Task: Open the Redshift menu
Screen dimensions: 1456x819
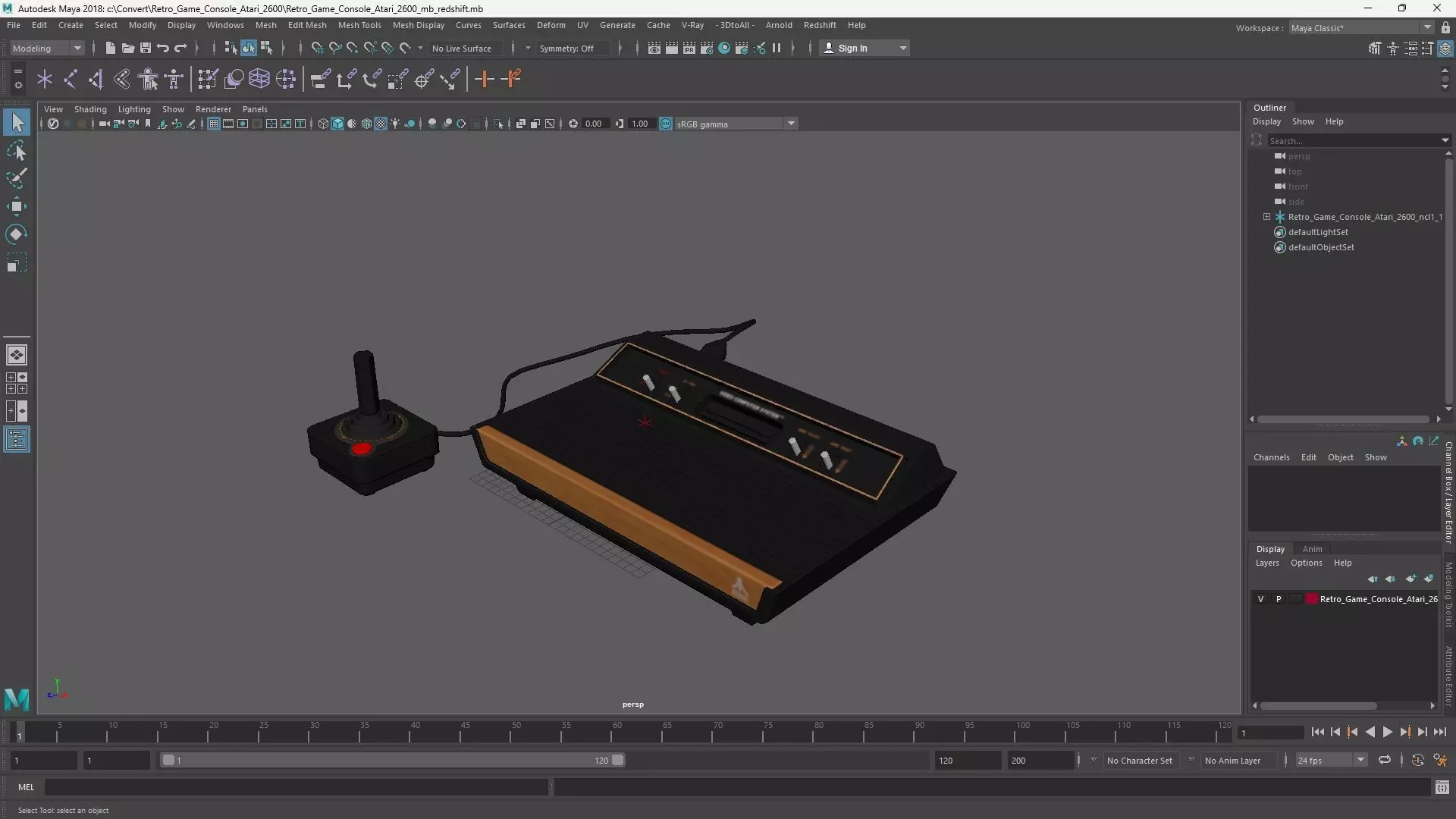Action: click(x=820, y=25)
